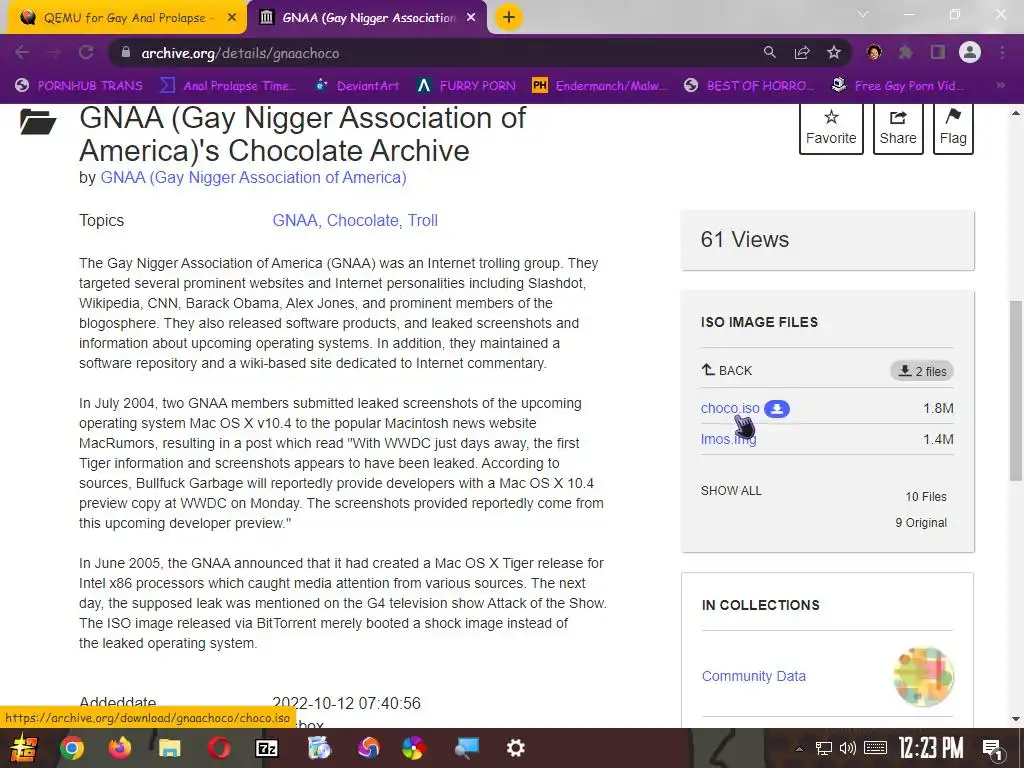Click the 61 Views text
Viewport: 1024px width, 768px height.
(x=744, y=240)
